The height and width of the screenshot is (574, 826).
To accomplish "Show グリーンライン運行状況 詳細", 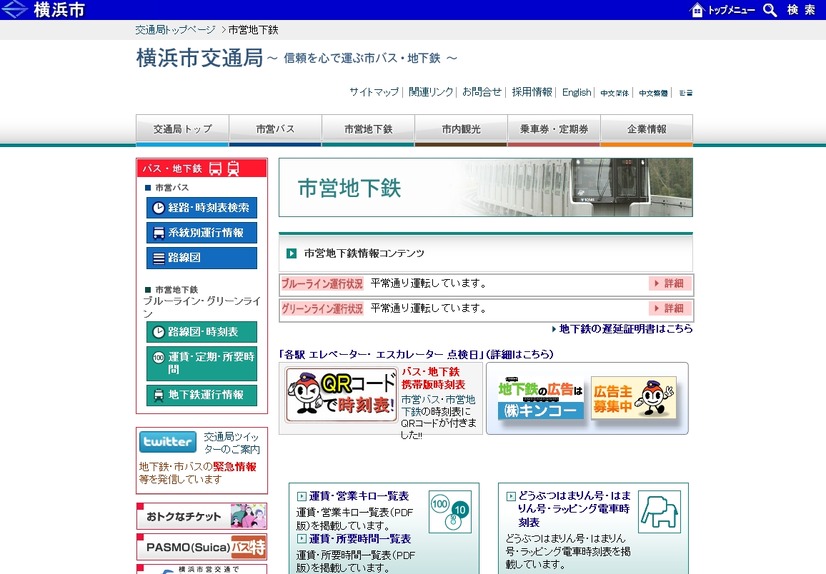I will point(670,308).
